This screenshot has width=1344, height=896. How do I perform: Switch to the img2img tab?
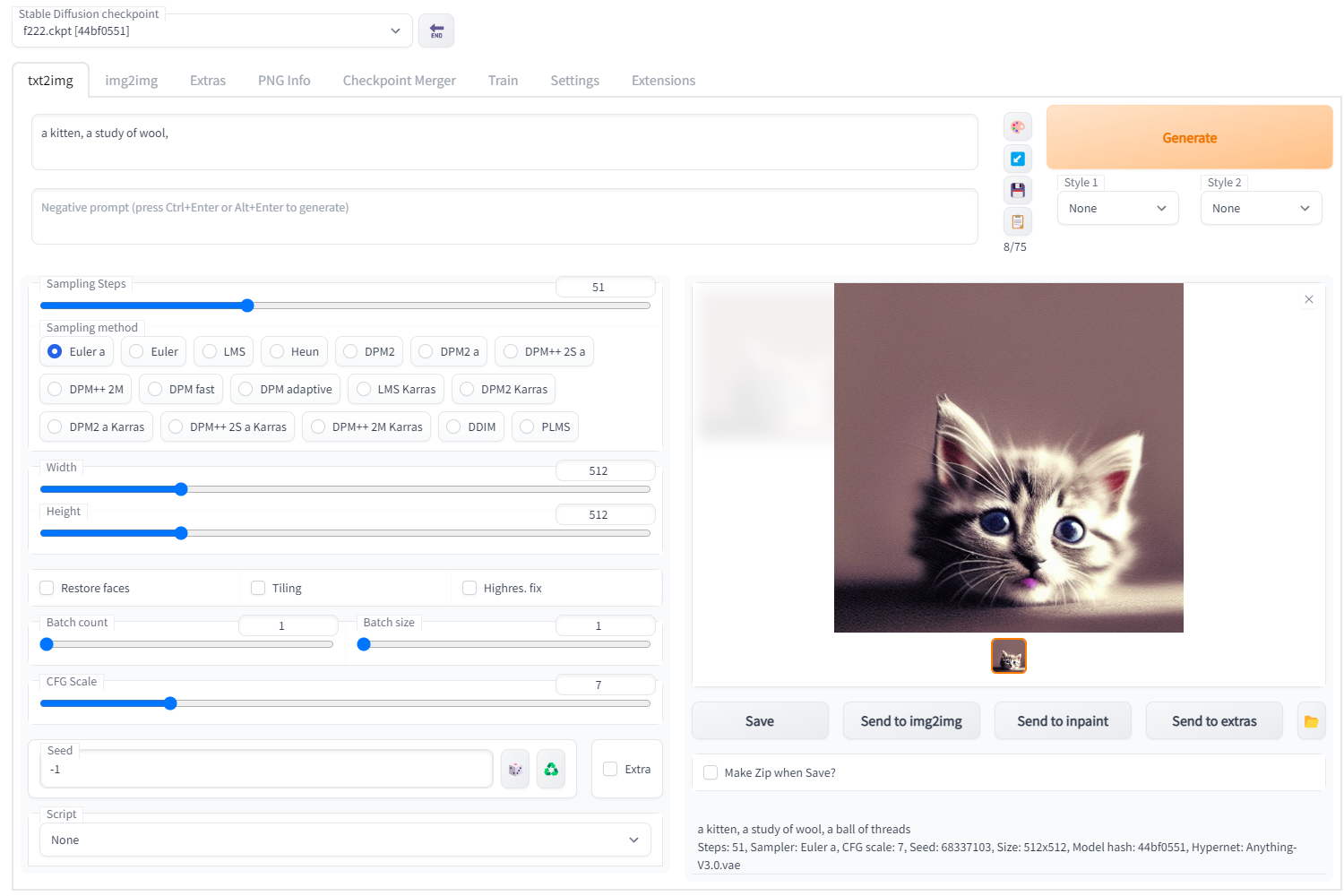pos(131,81)
